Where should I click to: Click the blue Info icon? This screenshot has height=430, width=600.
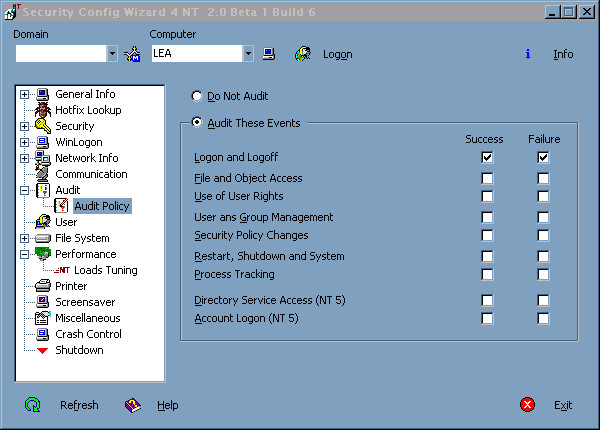pyautogui.click(x=527, y=54)
